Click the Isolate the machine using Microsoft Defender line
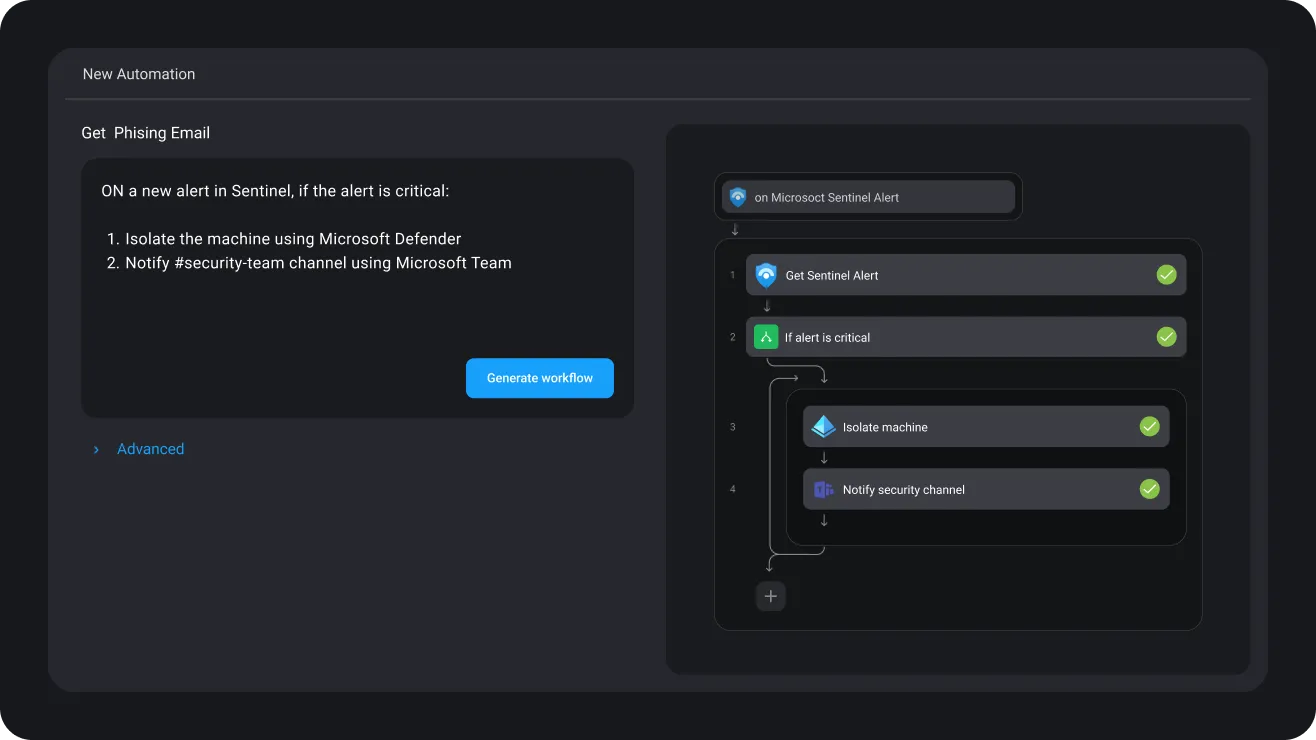The image size is (1316, 740). (293, 239)
